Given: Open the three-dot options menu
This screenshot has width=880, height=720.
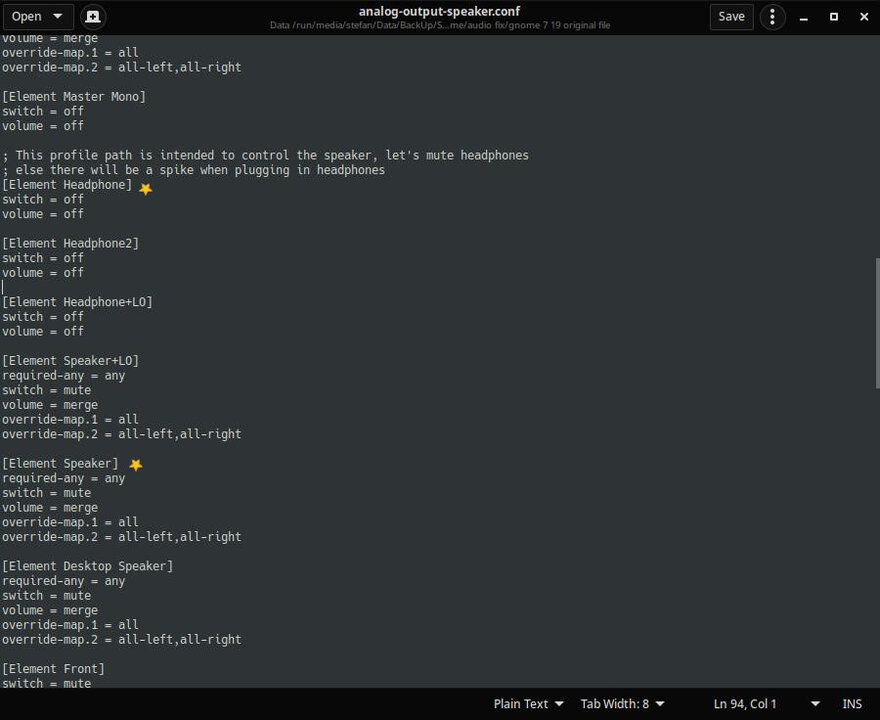Looking at the screenshot, I should [772, 17].
